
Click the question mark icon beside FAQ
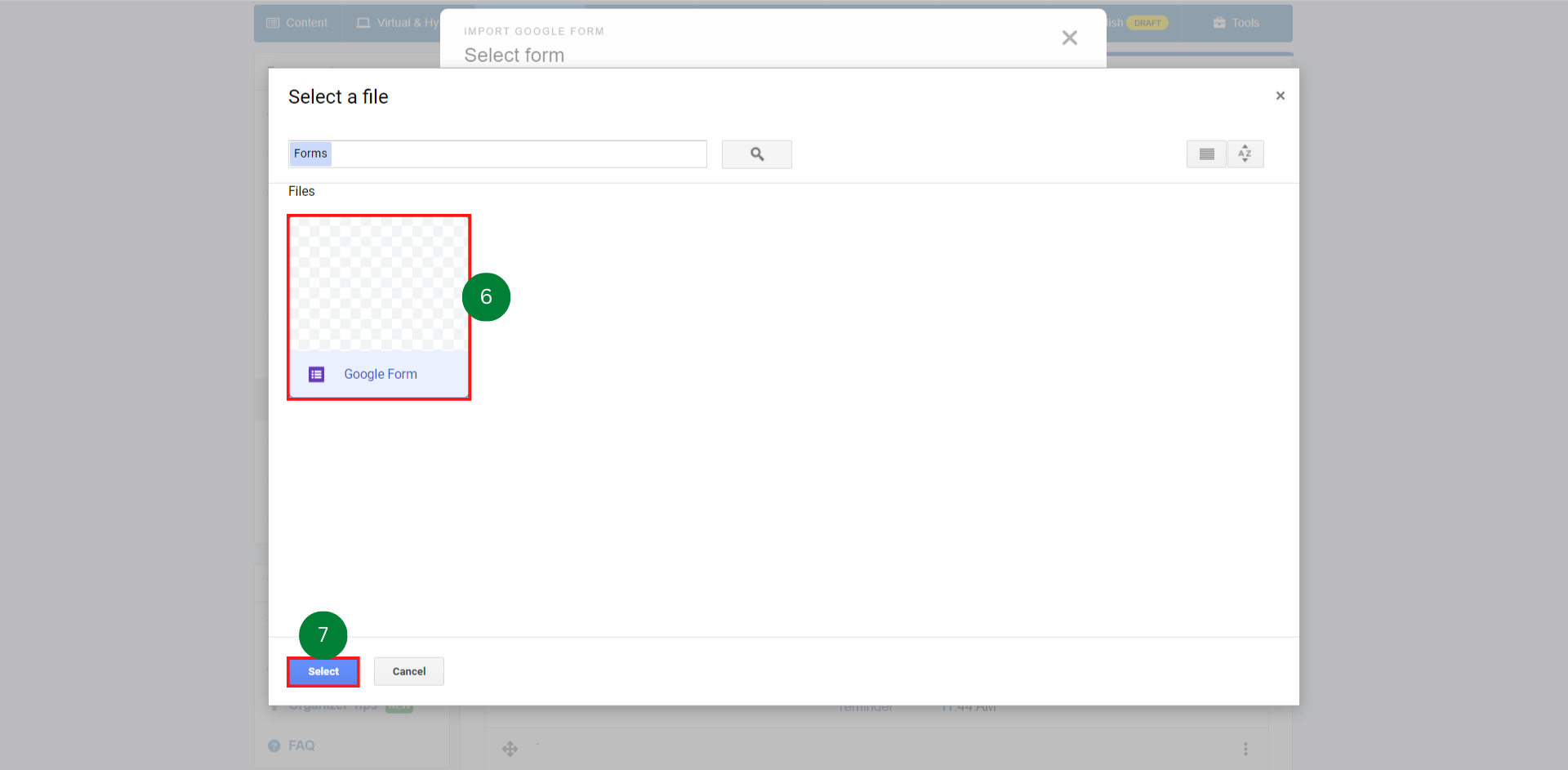pyautogui.click(x=274, y=745)
